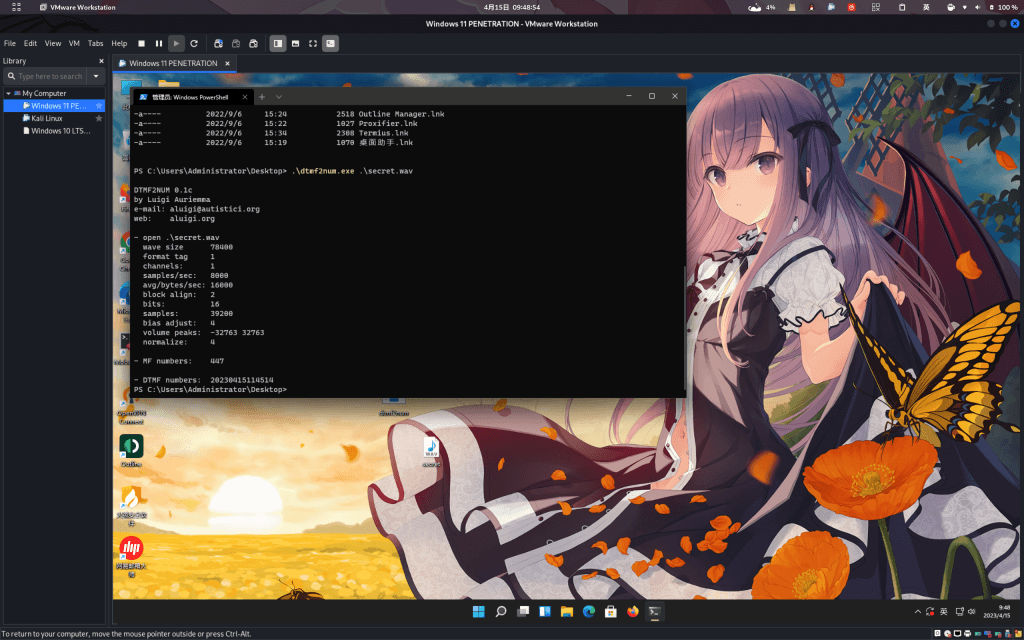The width and height of the screenshot is (1024, 640).
Task: Click the Windows Terminal taskbar icon
Action: (x=655, y=611)
